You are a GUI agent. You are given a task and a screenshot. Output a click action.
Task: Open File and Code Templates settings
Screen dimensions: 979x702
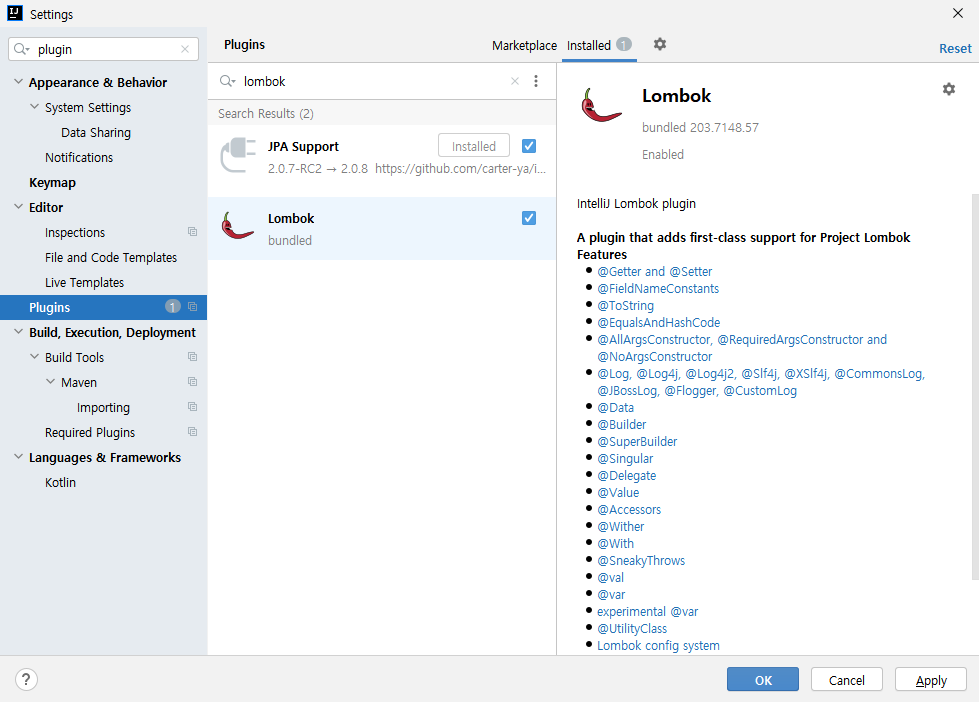pos(111,257)
